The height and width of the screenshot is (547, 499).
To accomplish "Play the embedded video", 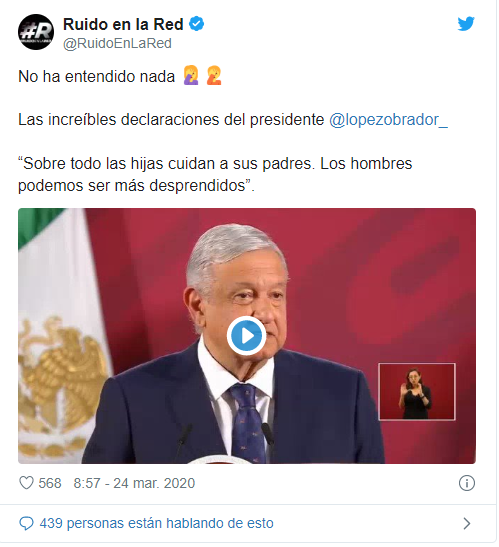I will click(247, 336).
